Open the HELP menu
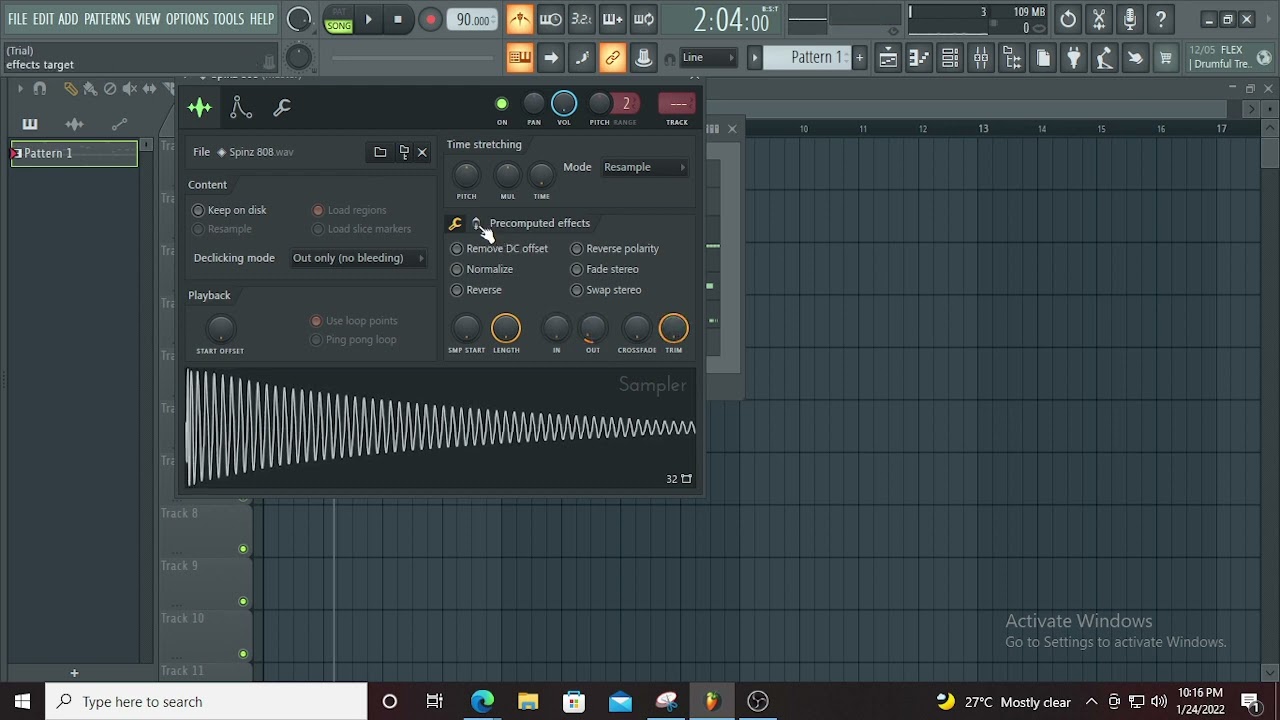The width and height of the screenshot is (1280, 720). 262,19
